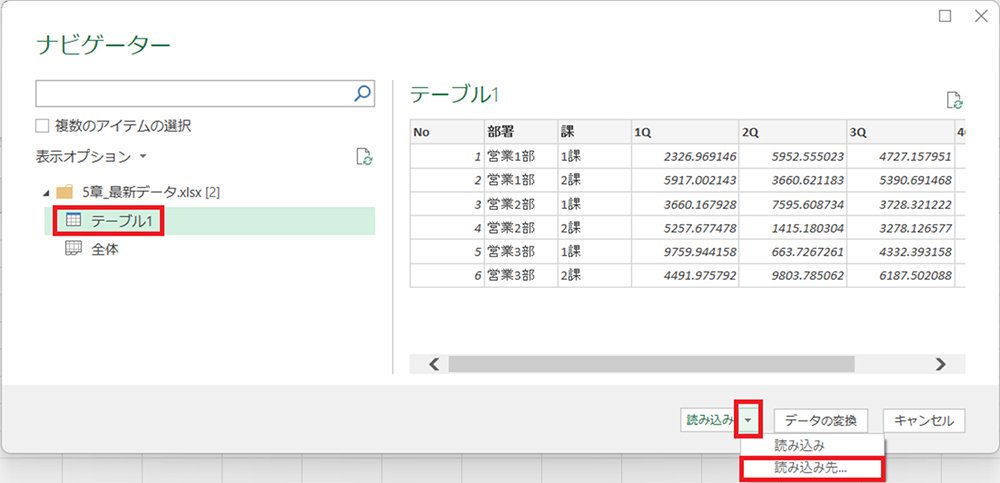Click cell value 7595.608734
Image resolution: width=1000 pixels, height=483 pixels.
pos(807,205)
